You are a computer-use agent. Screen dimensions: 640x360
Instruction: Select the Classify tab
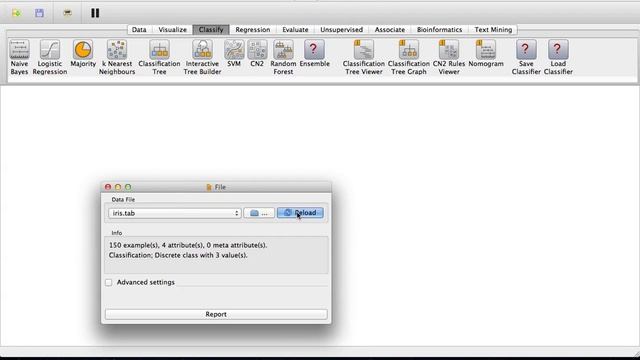click(x=211, y=30)
